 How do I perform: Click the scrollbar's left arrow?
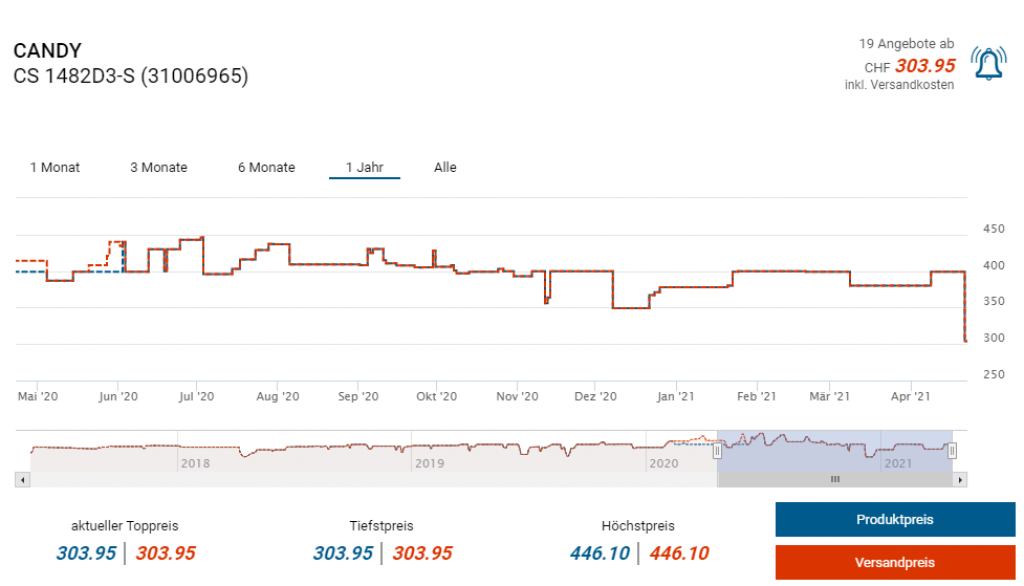point(21,480)
